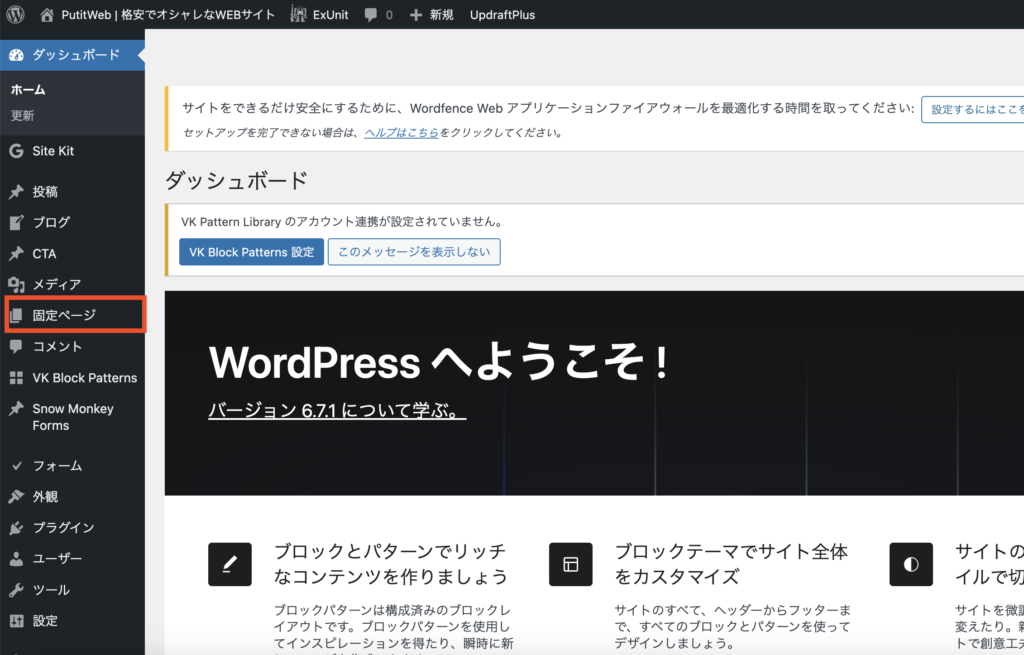
Task: Click the comments bubble icon in admin bar
Action: tap(371, 15)
